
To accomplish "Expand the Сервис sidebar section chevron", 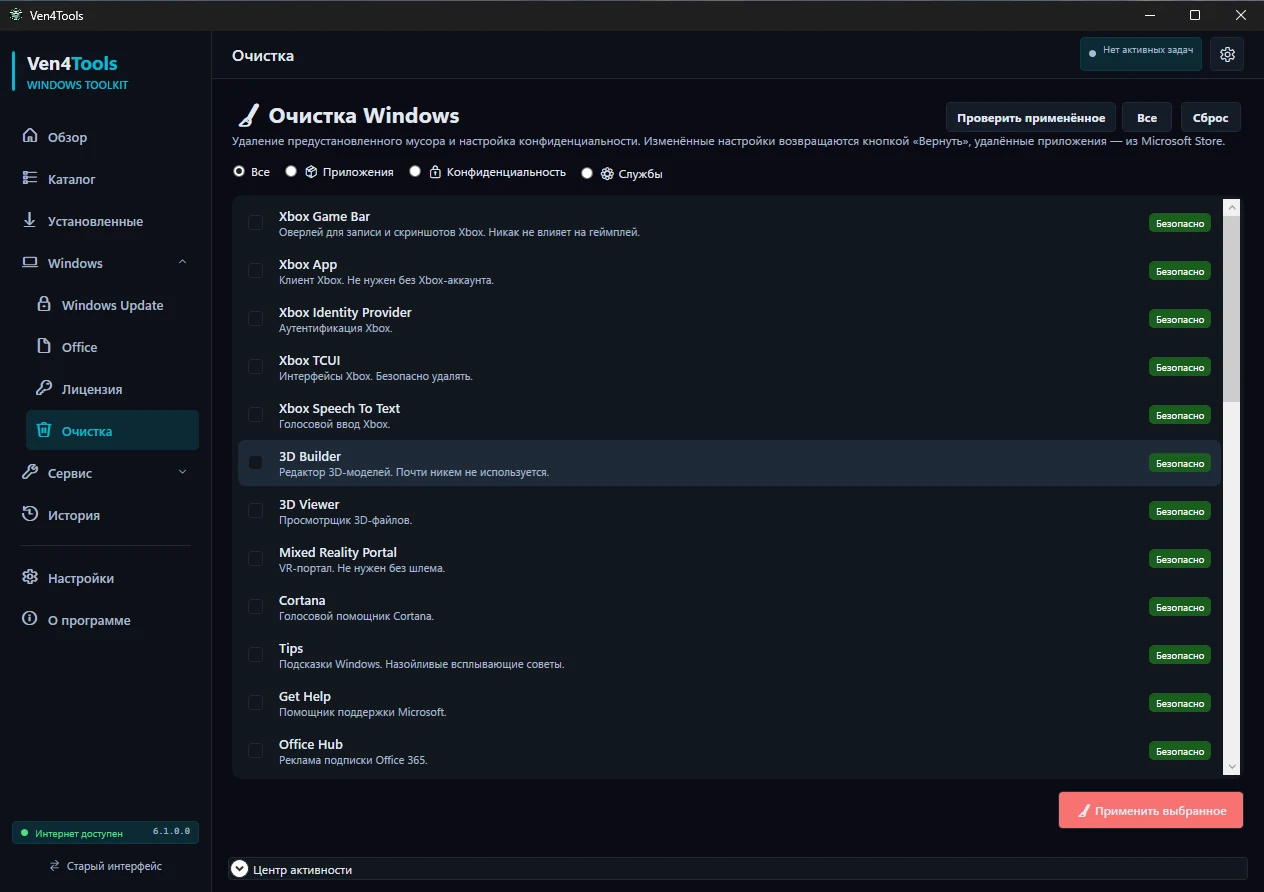I will pos(182,472).
